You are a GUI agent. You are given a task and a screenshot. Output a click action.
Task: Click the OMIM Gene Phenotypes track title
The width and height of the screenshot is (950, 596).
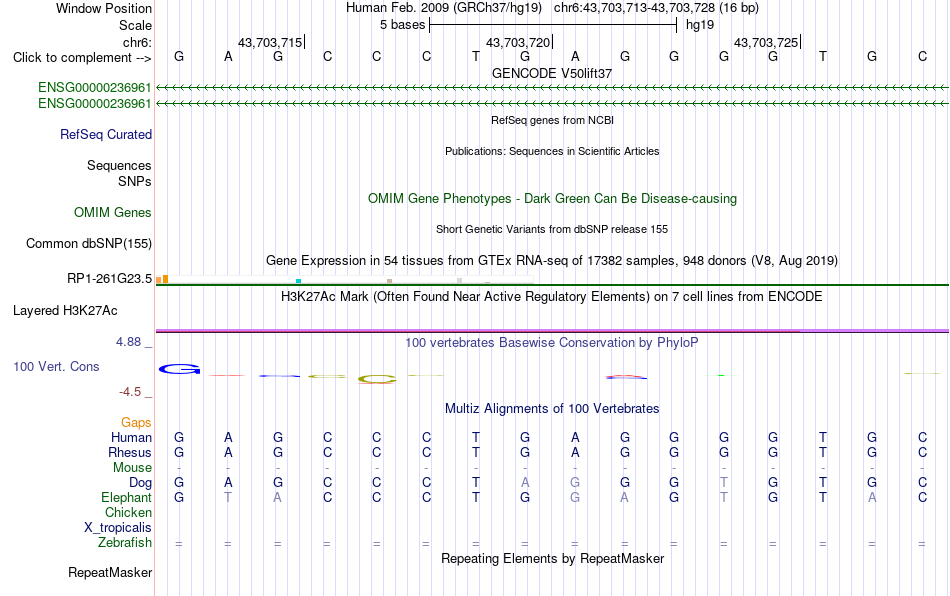(x=552, y=199)
